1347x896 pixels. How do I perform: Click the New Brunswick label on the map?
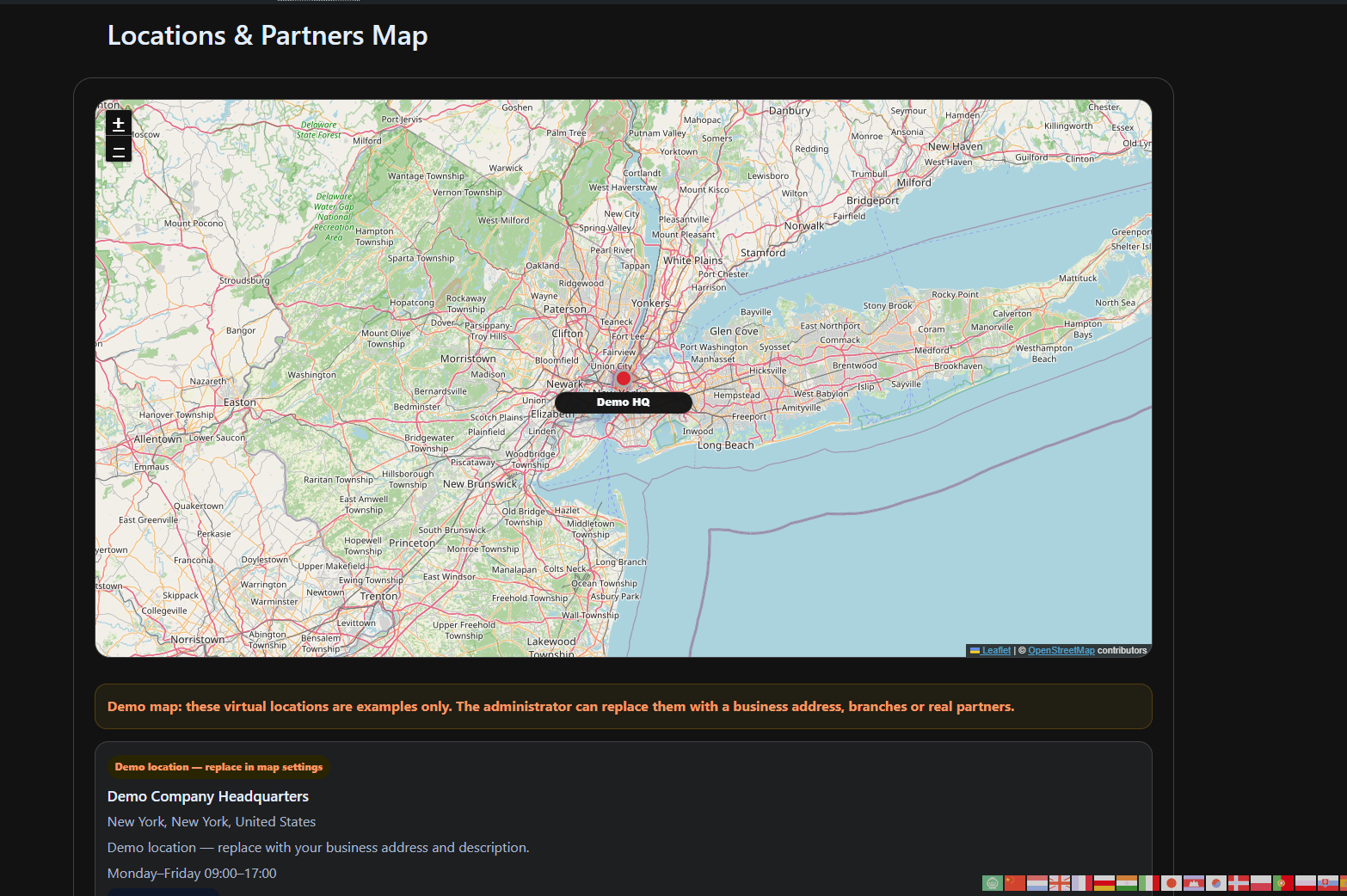coord(480,484)
